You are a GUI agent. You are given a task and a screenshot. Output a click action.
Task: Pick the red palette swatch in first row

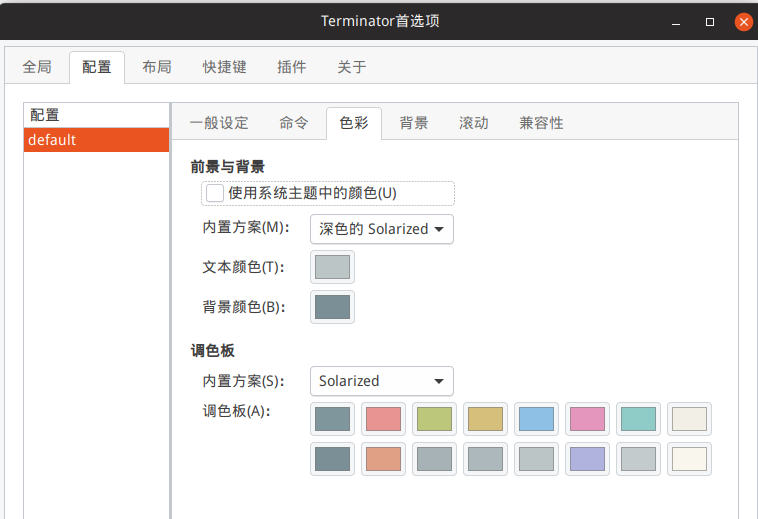pyautogui.click(x=383, y=419)
